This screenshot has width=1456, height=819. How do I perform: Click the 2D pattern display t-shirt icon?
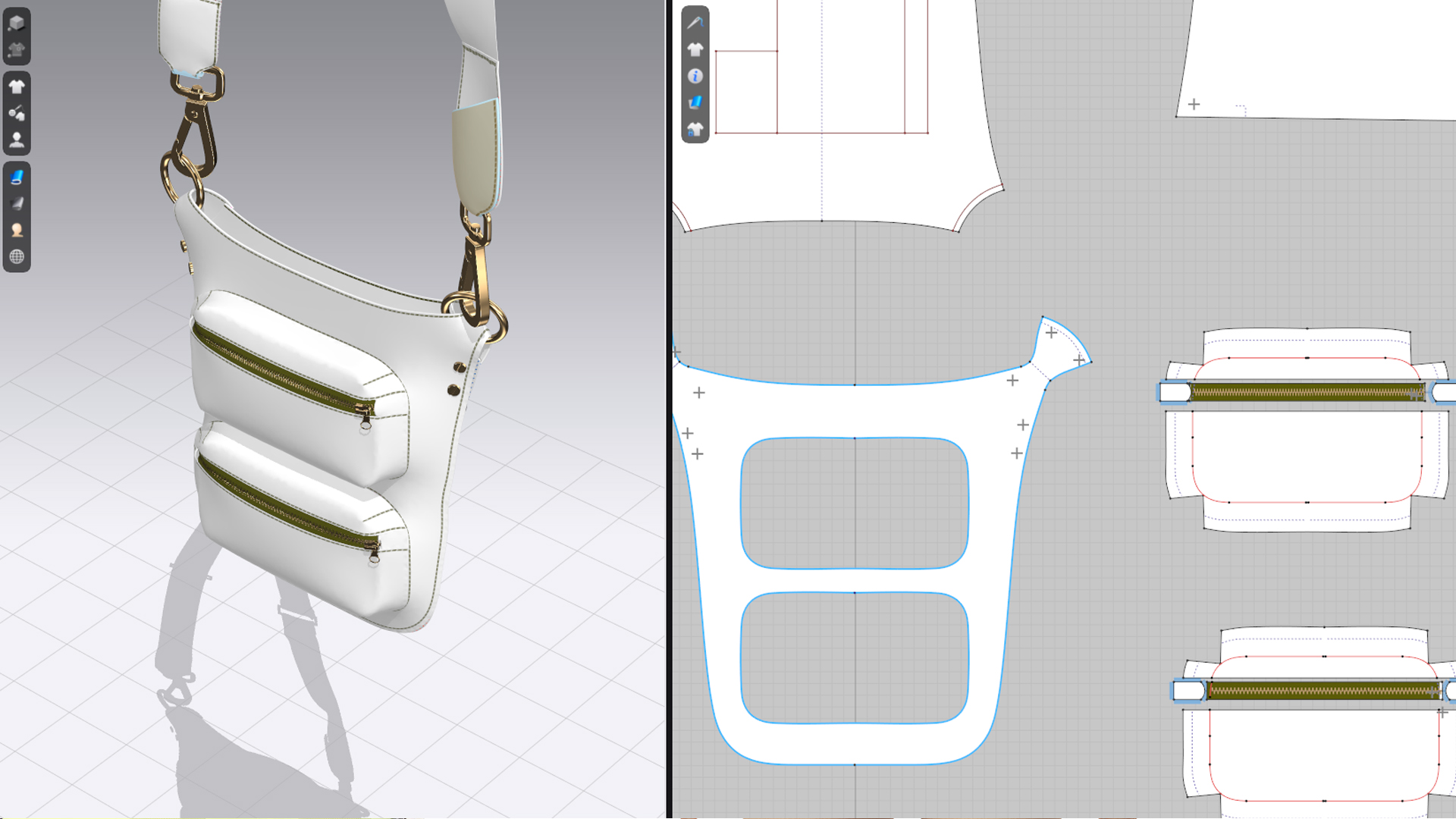coord(695,49)
